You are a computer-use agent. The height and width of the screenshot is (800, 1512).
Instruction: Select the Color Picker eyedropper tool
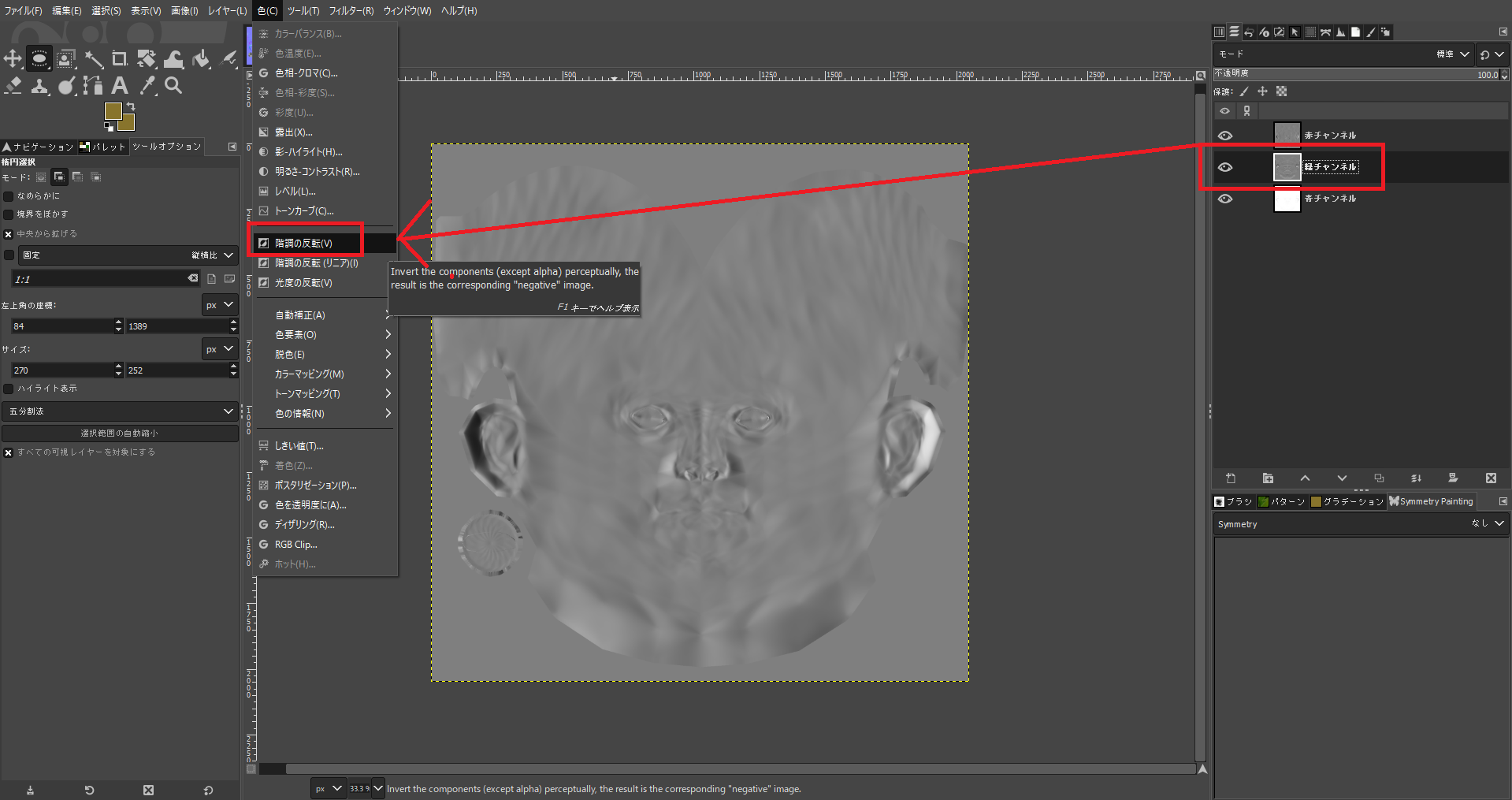[147, 85]
